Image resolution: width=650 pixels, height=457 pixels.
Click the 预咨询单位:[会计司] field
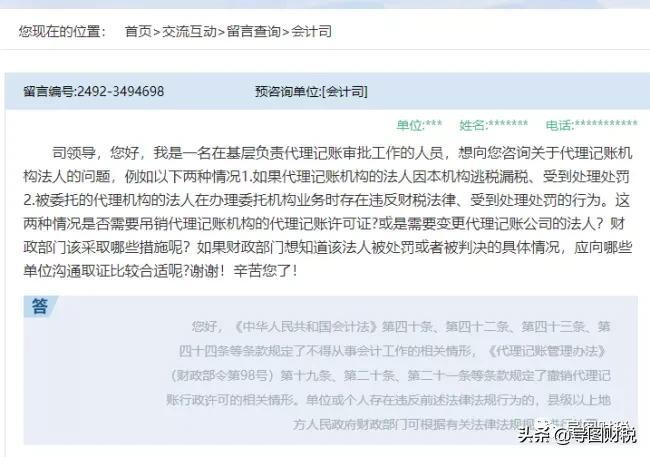[311, 91]
